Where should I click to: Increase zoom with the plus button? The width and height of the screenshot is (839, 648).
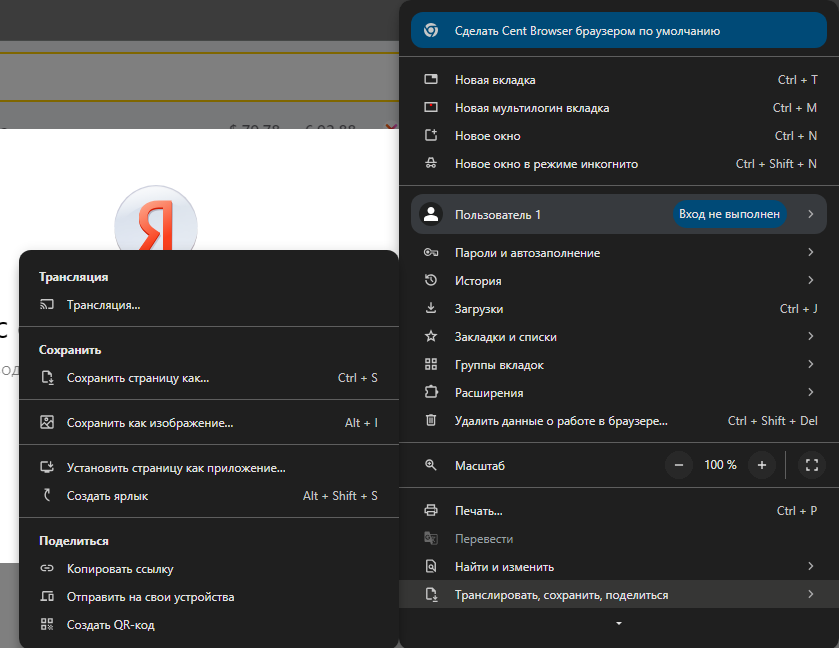(761, 465)
